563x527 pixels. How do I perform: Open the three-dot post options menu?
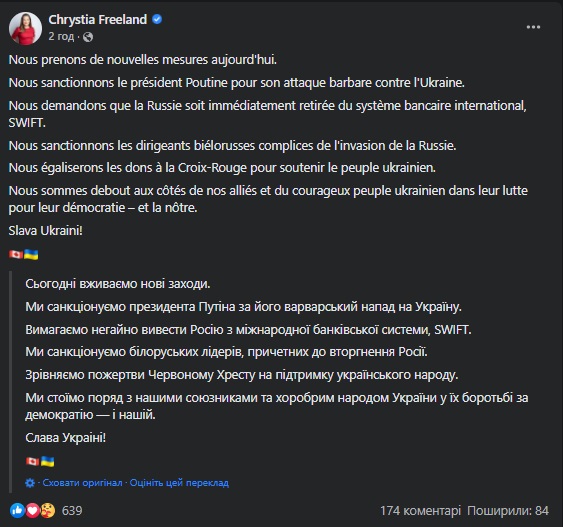[x=533, y=27]
